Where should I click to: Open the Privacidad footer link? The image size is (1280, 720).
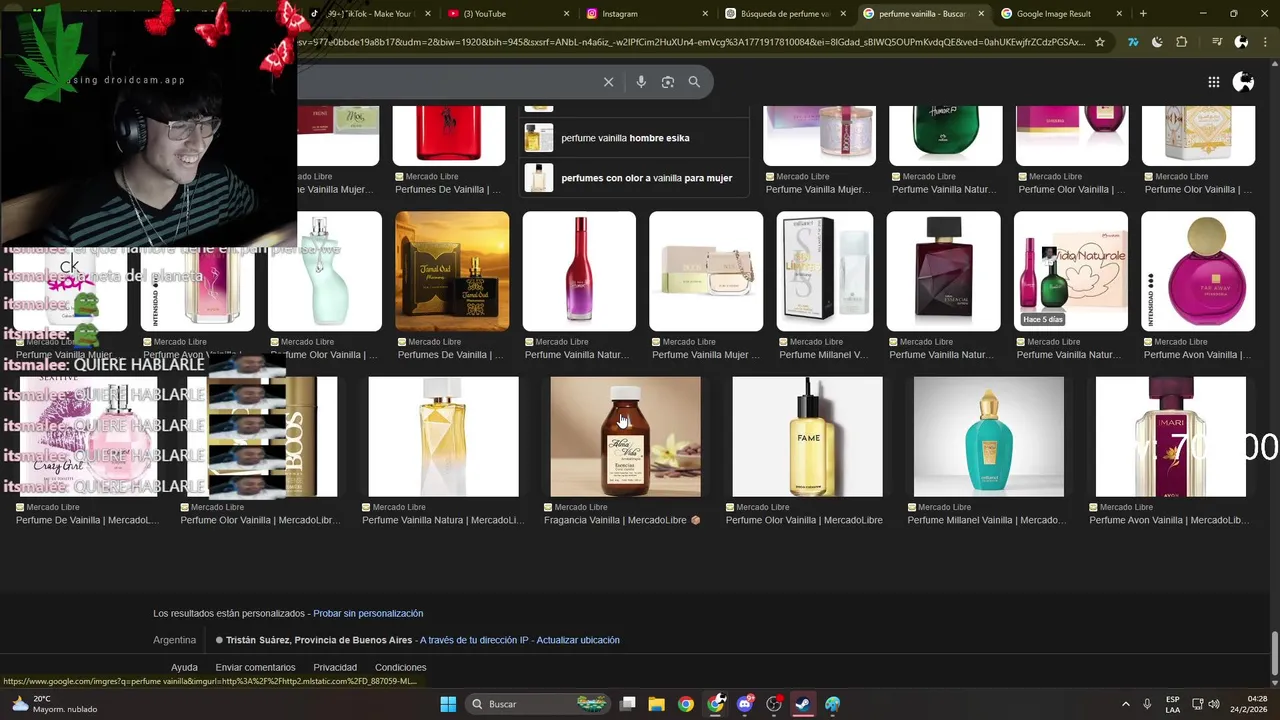[x=335, y=667]
